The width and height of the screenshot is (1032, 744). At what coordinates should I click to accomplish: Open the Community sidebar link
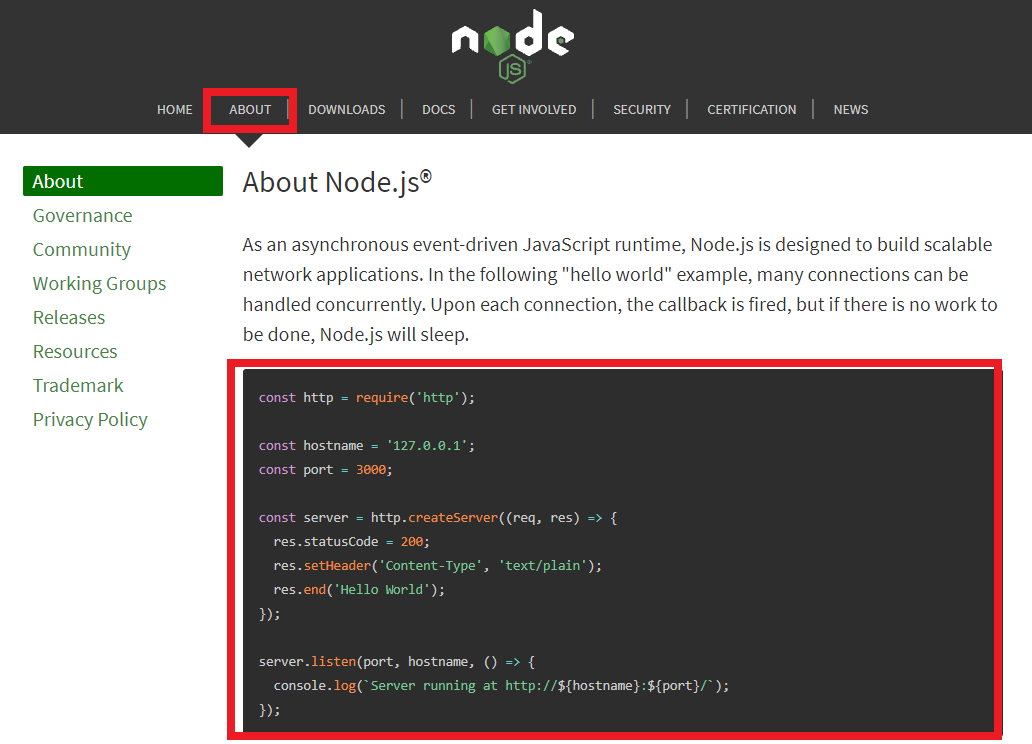tap(82, 250)
